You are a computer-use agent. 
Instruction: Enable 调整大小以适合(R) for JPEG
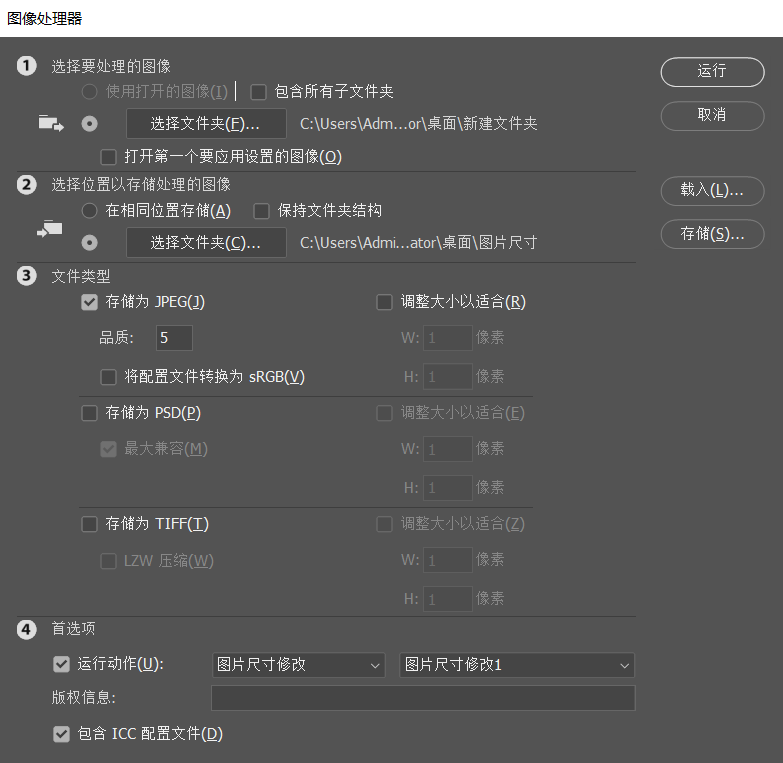[x=384, y=302]
